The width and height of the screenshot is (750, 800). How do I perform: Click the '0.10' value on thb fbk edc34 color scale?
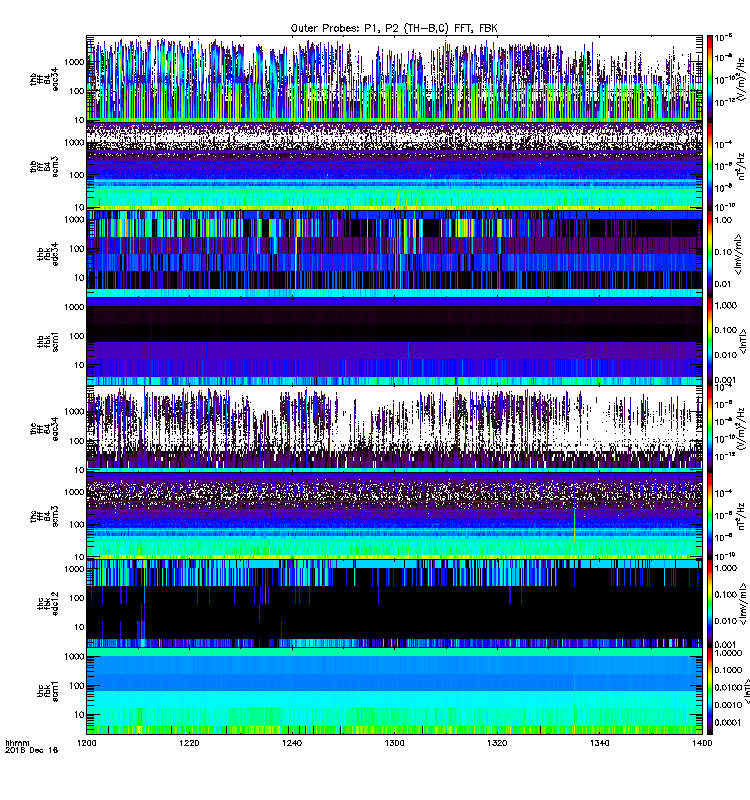(723, 252)
